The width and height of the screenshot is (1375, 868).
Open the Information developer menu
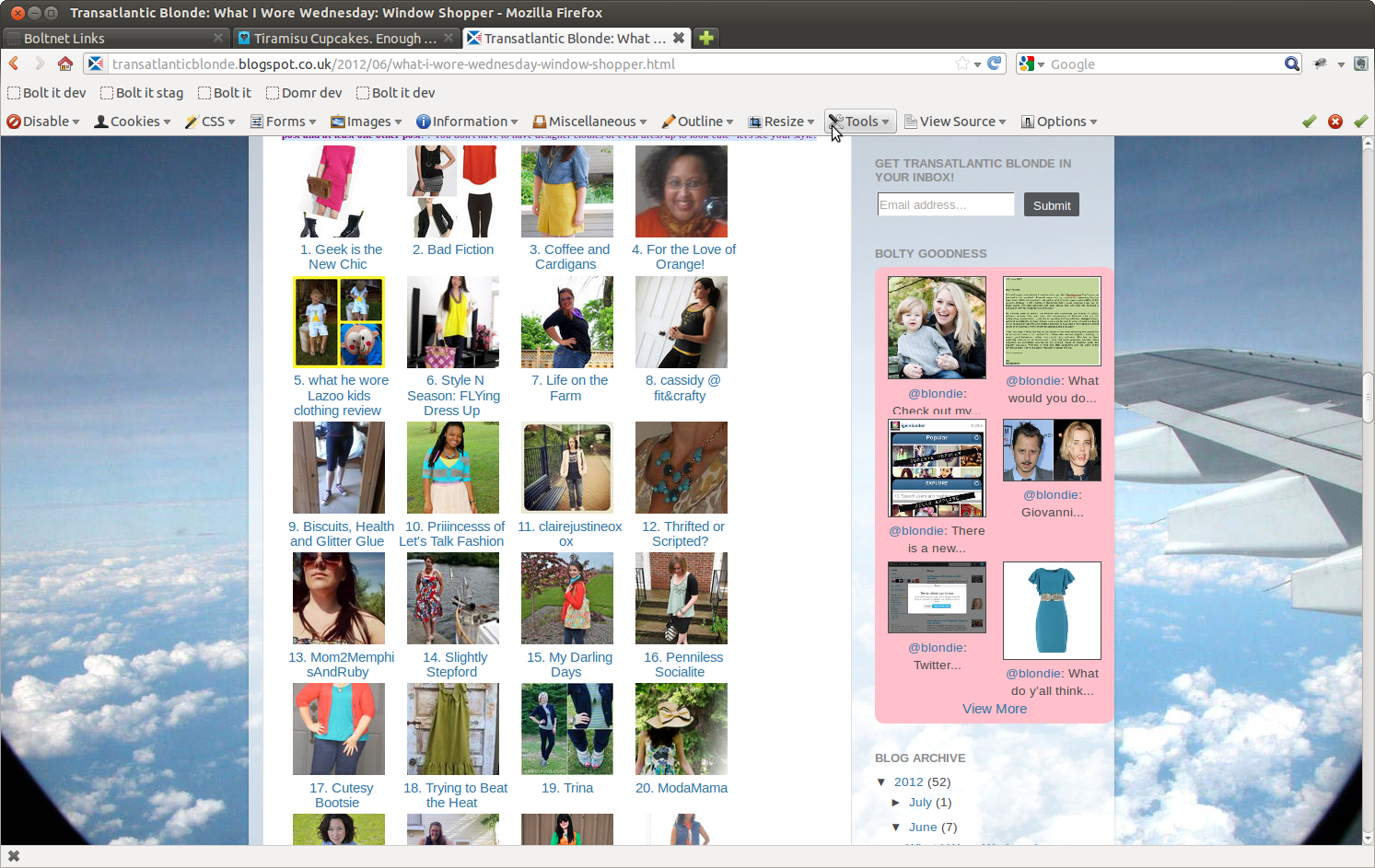(x=467, y=122)
